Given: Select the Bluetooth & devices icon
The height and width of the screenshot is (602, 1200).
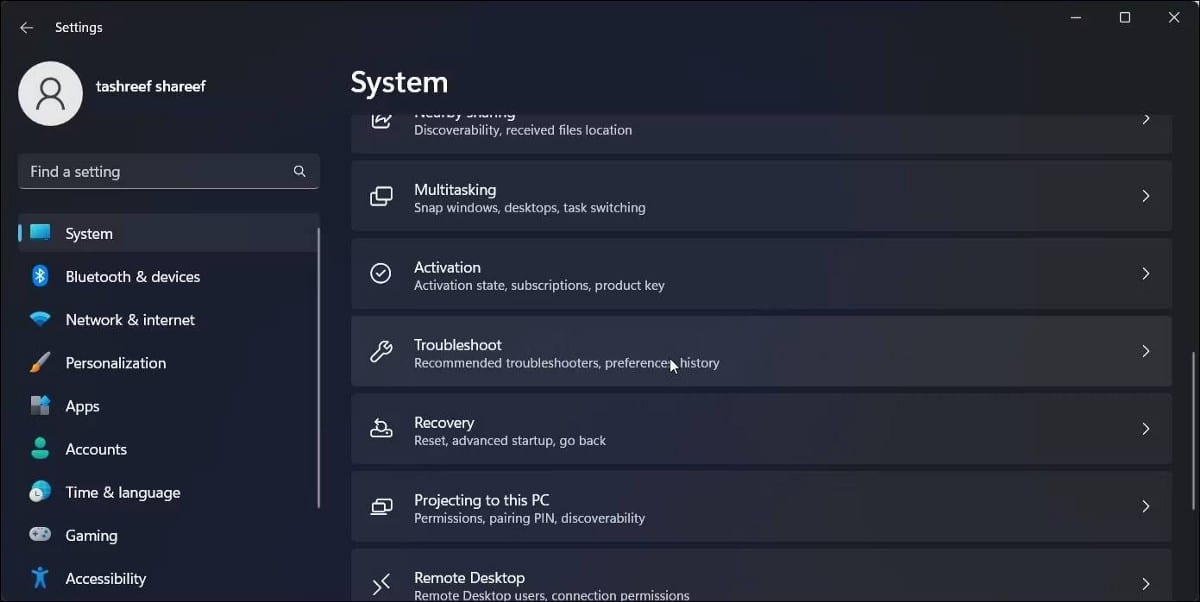Looking at the screenshot, I should (38, 276).
